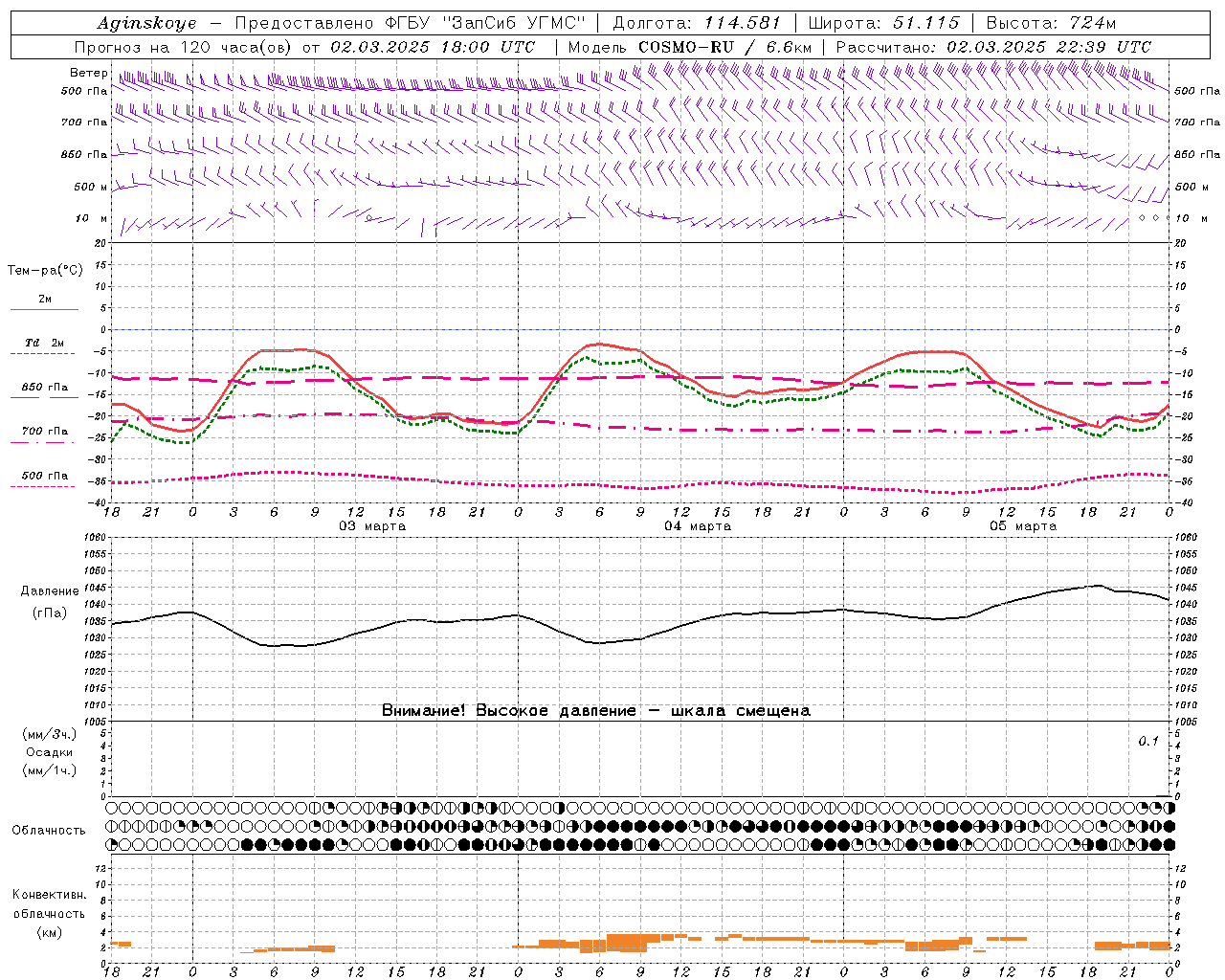Click the "Высота: 724м" elevation text
The height and width of the screenshot is (980, 1225).
pyautogui.click(x=1051, y=23)
